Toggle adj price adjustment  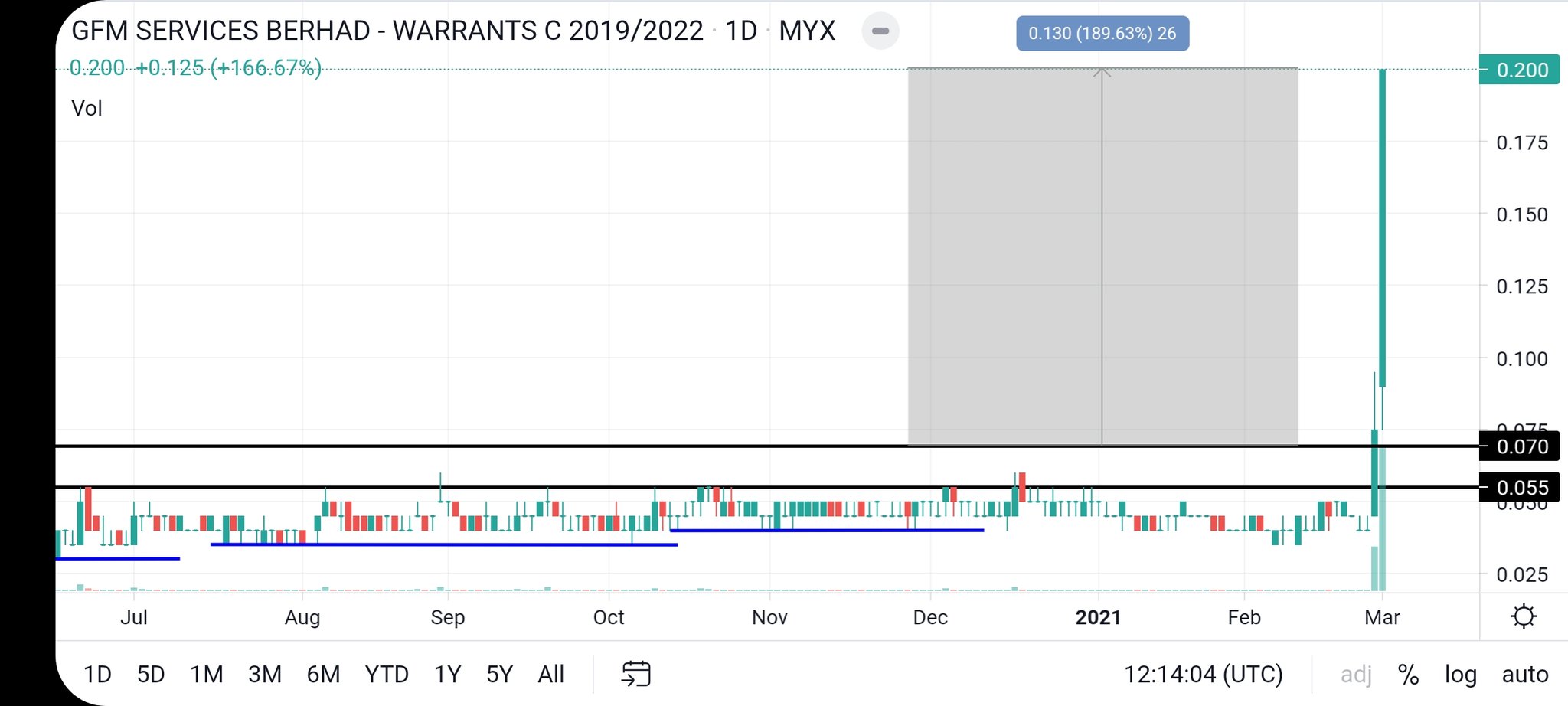(1355, 675)
